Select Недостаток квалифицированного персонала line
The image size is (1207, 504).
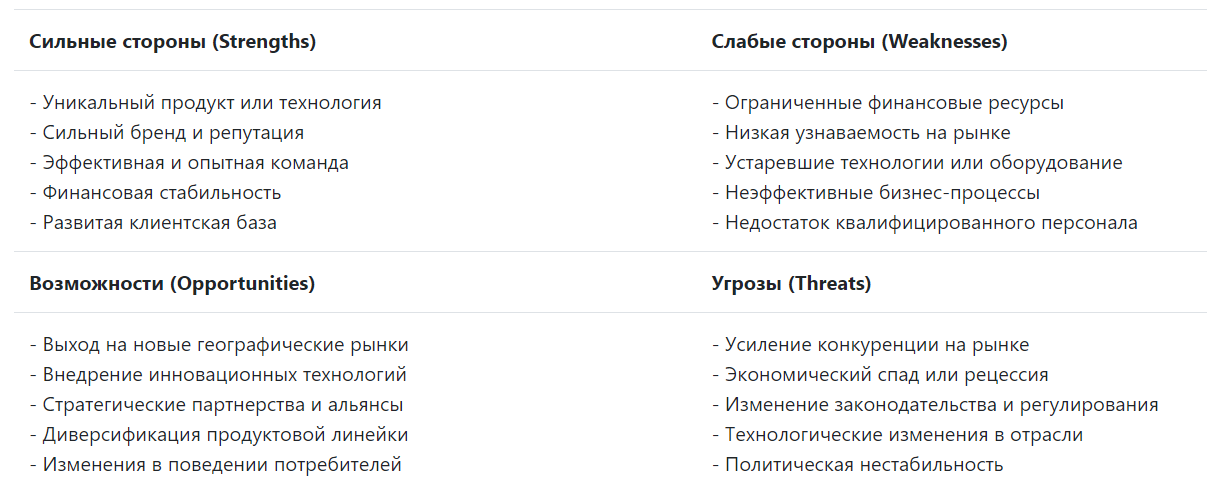click(925, 223)
